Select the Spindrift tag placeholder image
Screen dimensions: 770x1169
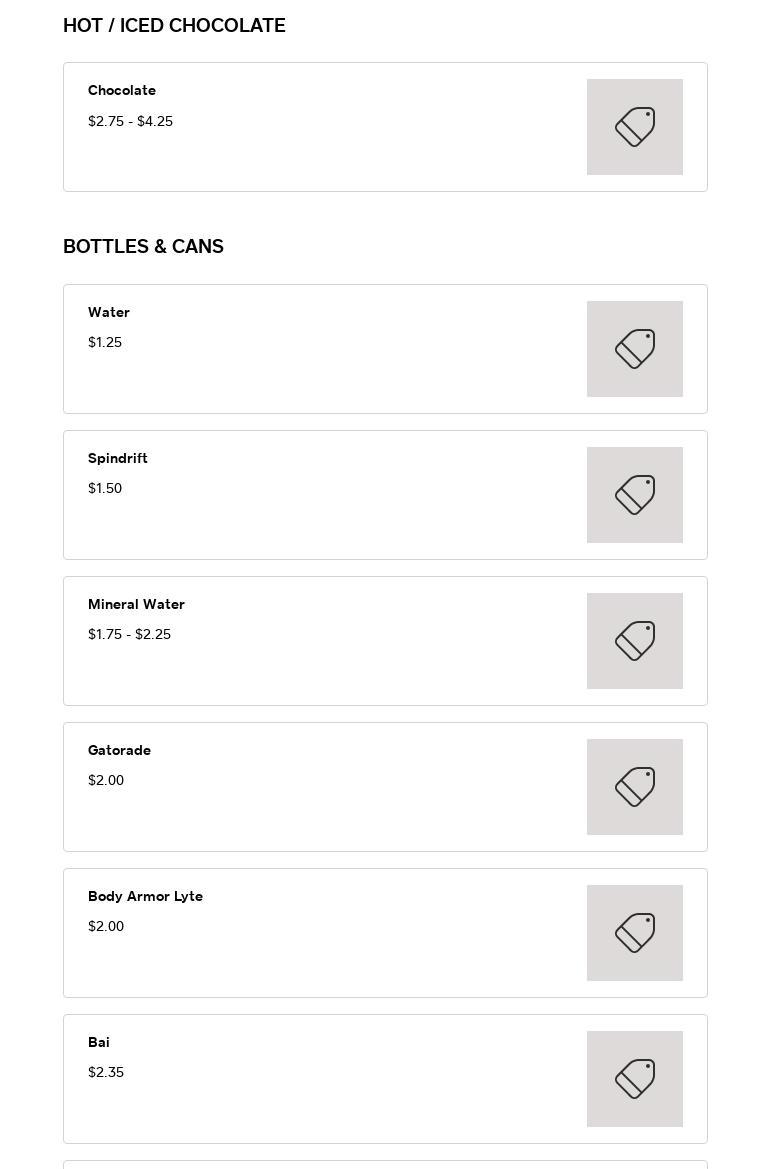635,495
